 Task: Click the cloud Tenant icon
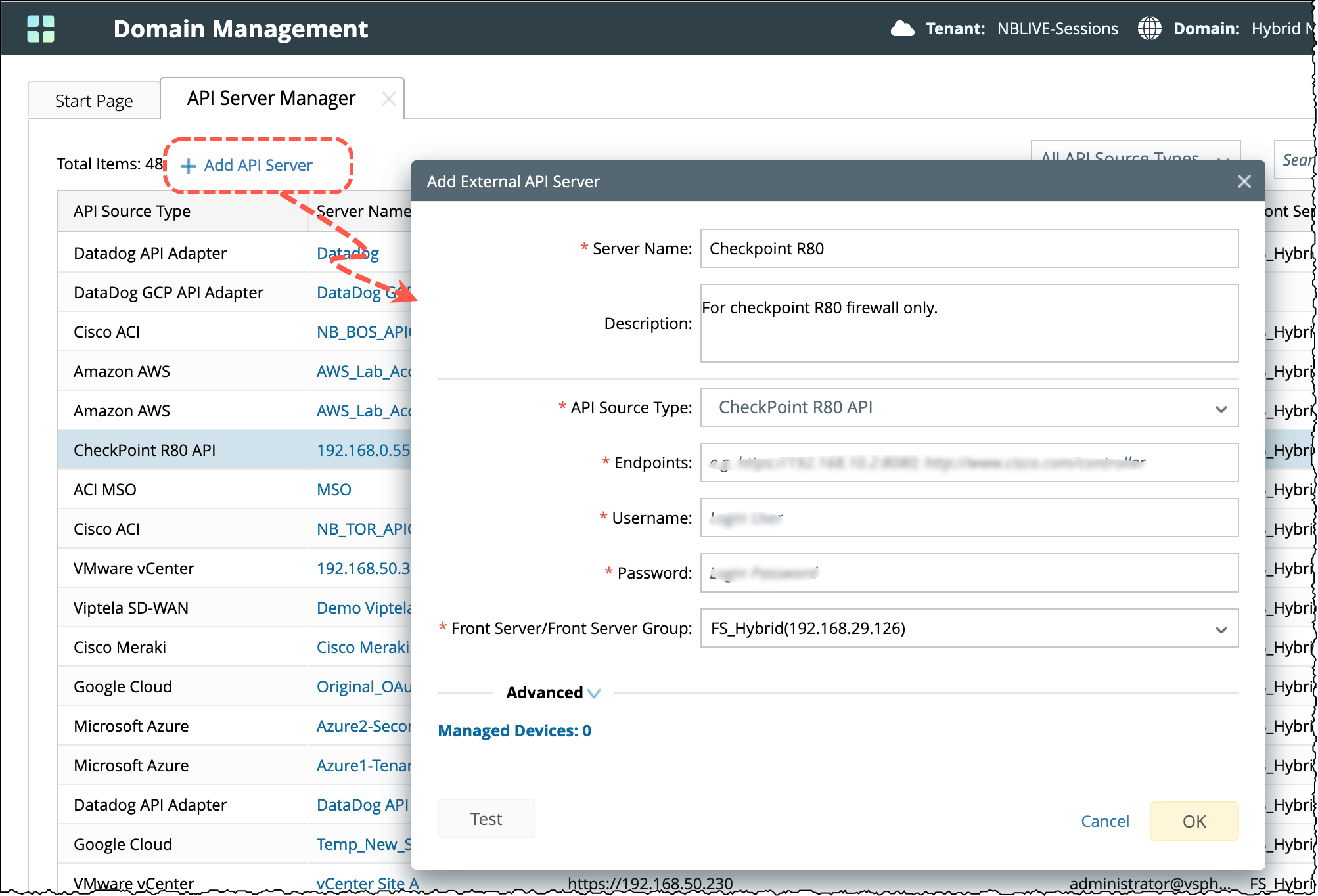[x=902, y=29]
